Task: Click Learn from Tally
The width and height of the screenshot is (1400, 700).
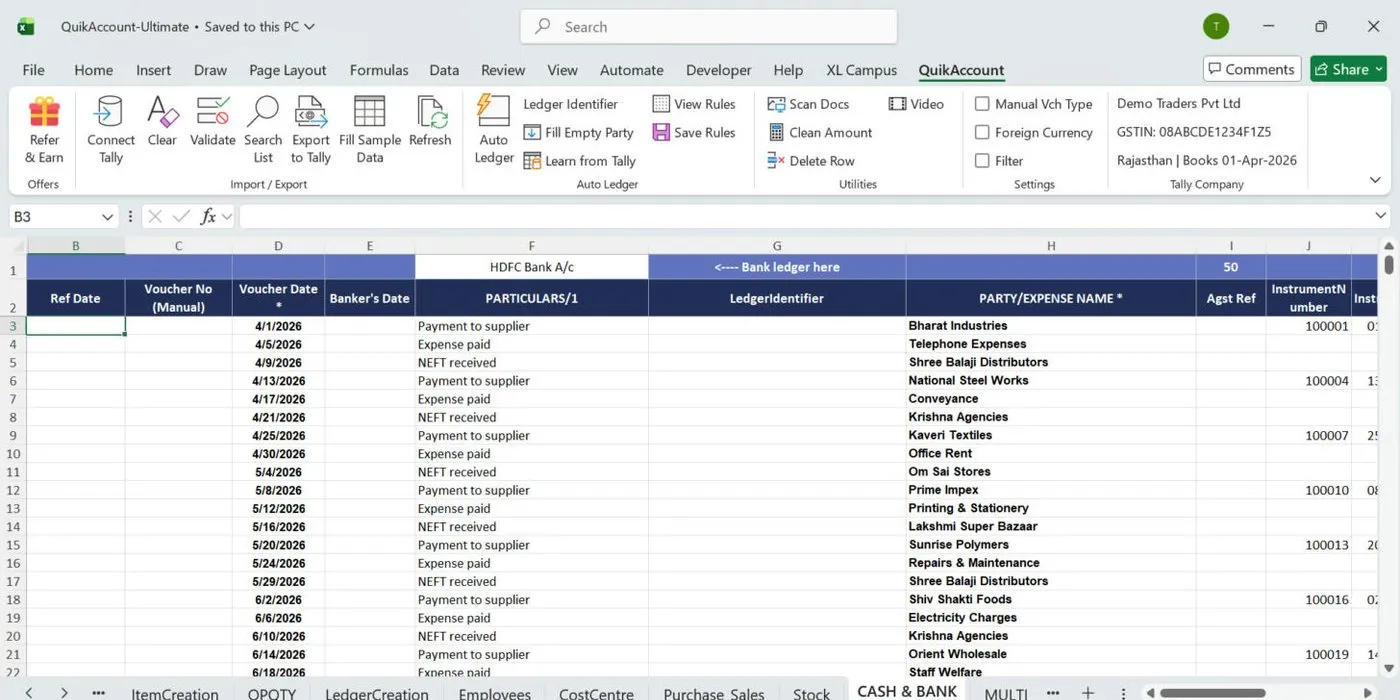Action: pos(578,161)
